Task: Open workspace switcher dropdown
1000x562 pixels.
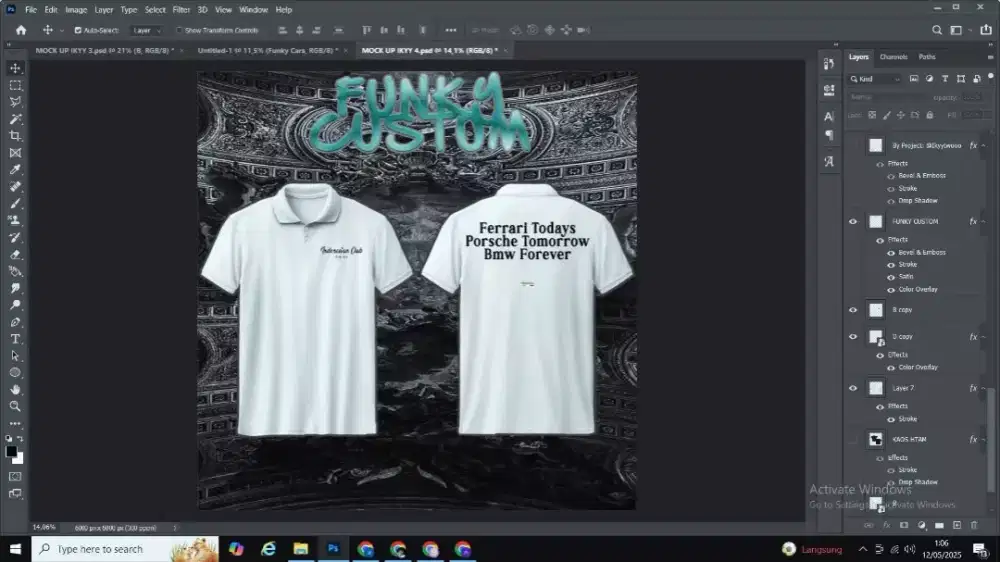Action: click(x=959, y=30)
